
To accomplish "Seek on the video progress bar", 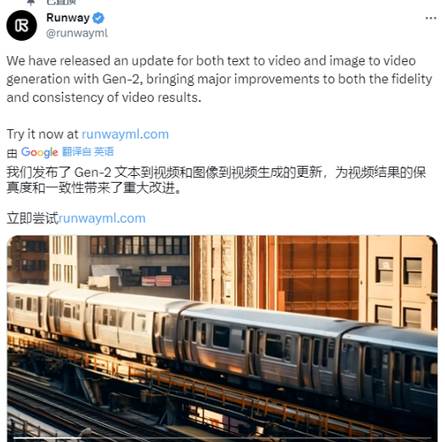I will (x=222, y=438).
